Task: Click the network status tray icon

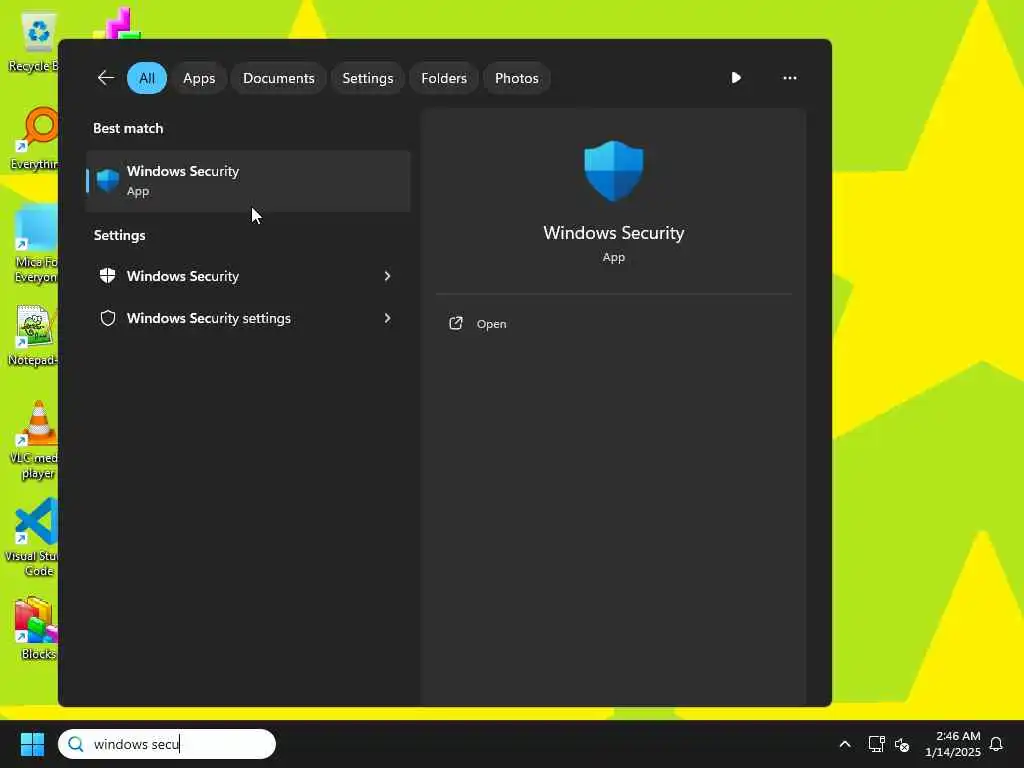Action: (x=876, y=744)
